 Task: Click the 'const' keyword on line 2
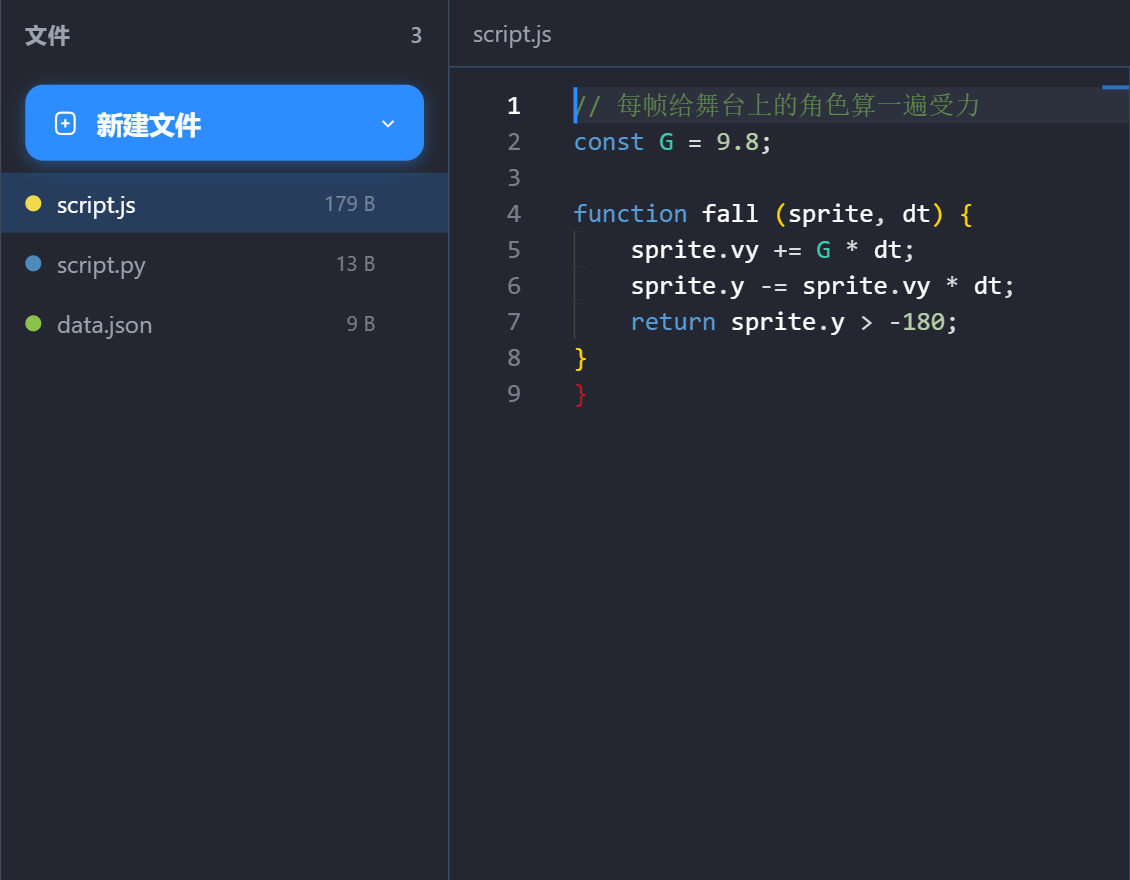pos(608,142)
